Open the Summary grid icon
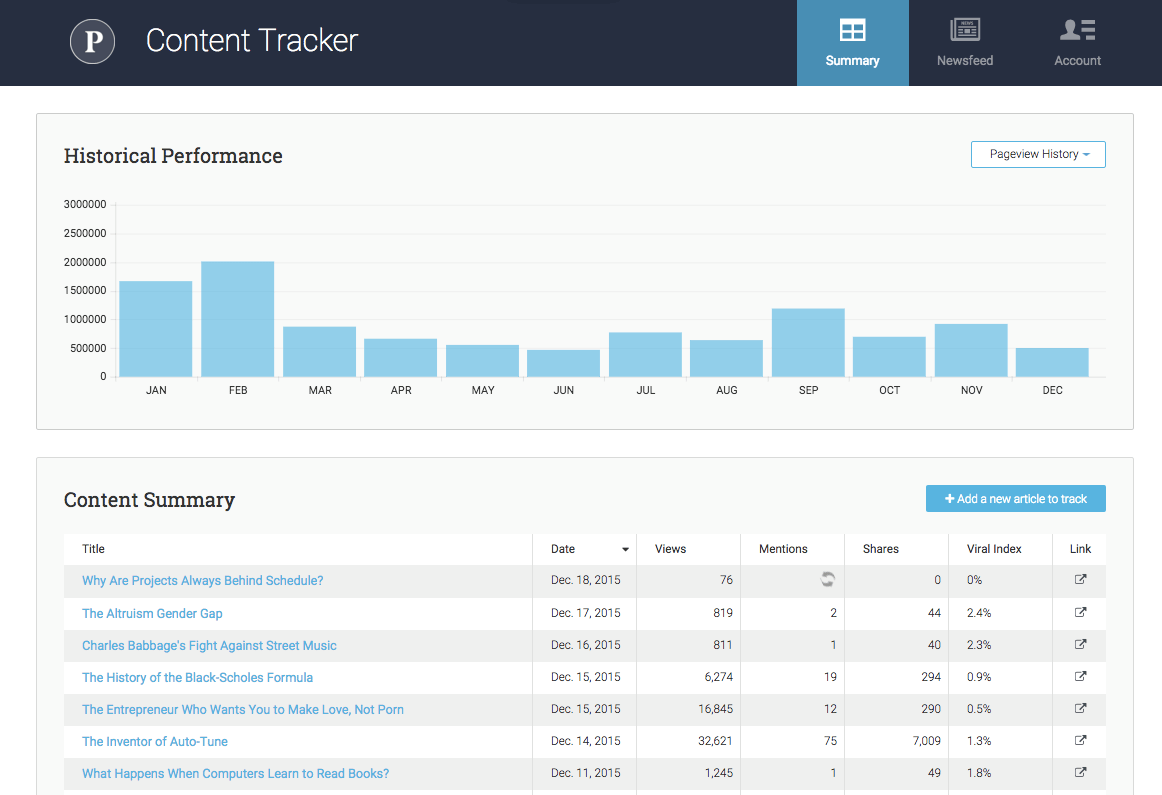Viewport: 1162px width, 795px height. 853,32
